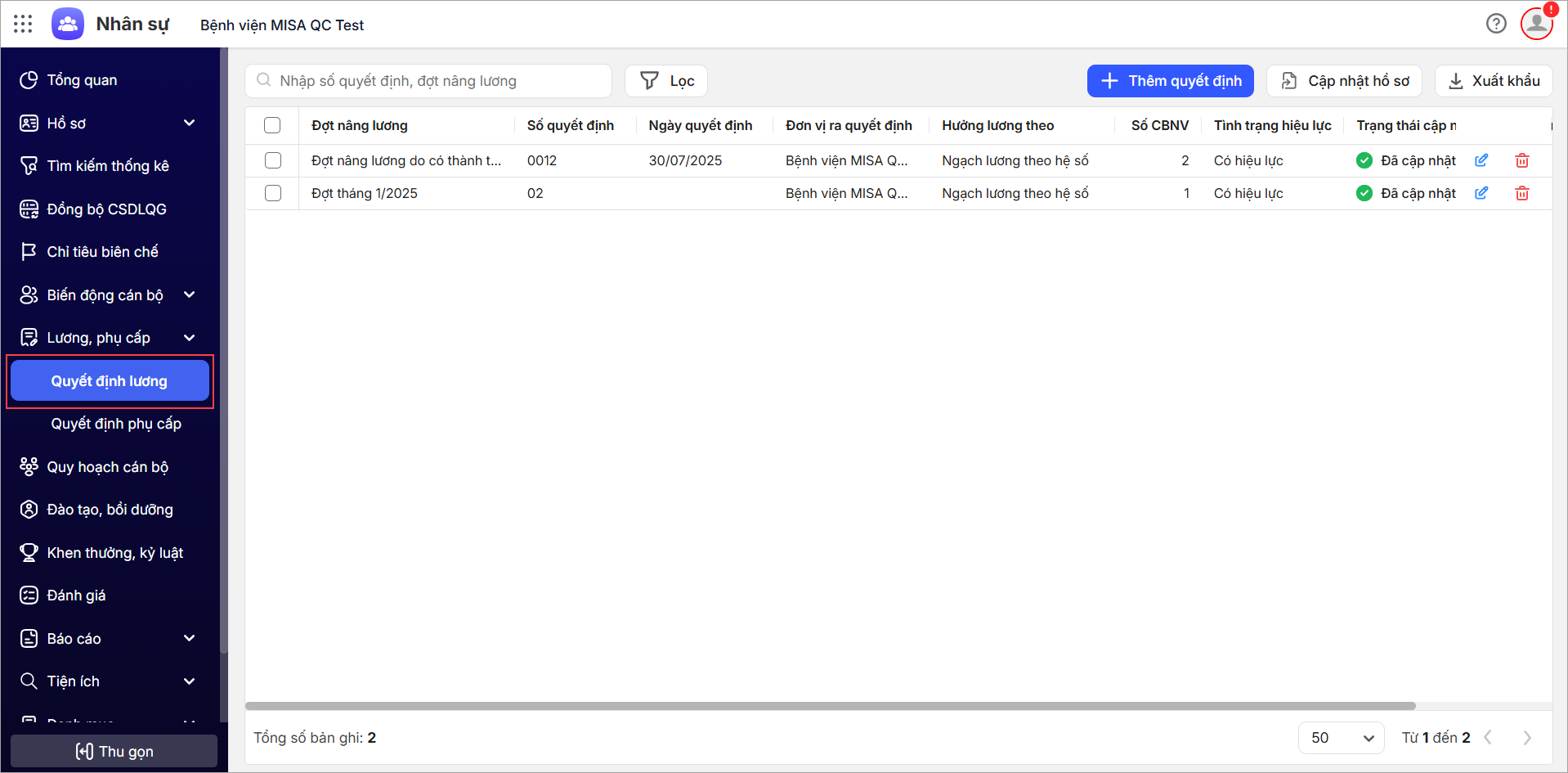Screen dimensions: 1568x773
Task: Expand the Biến động cán bộ chevron
Action: [190, 294]
